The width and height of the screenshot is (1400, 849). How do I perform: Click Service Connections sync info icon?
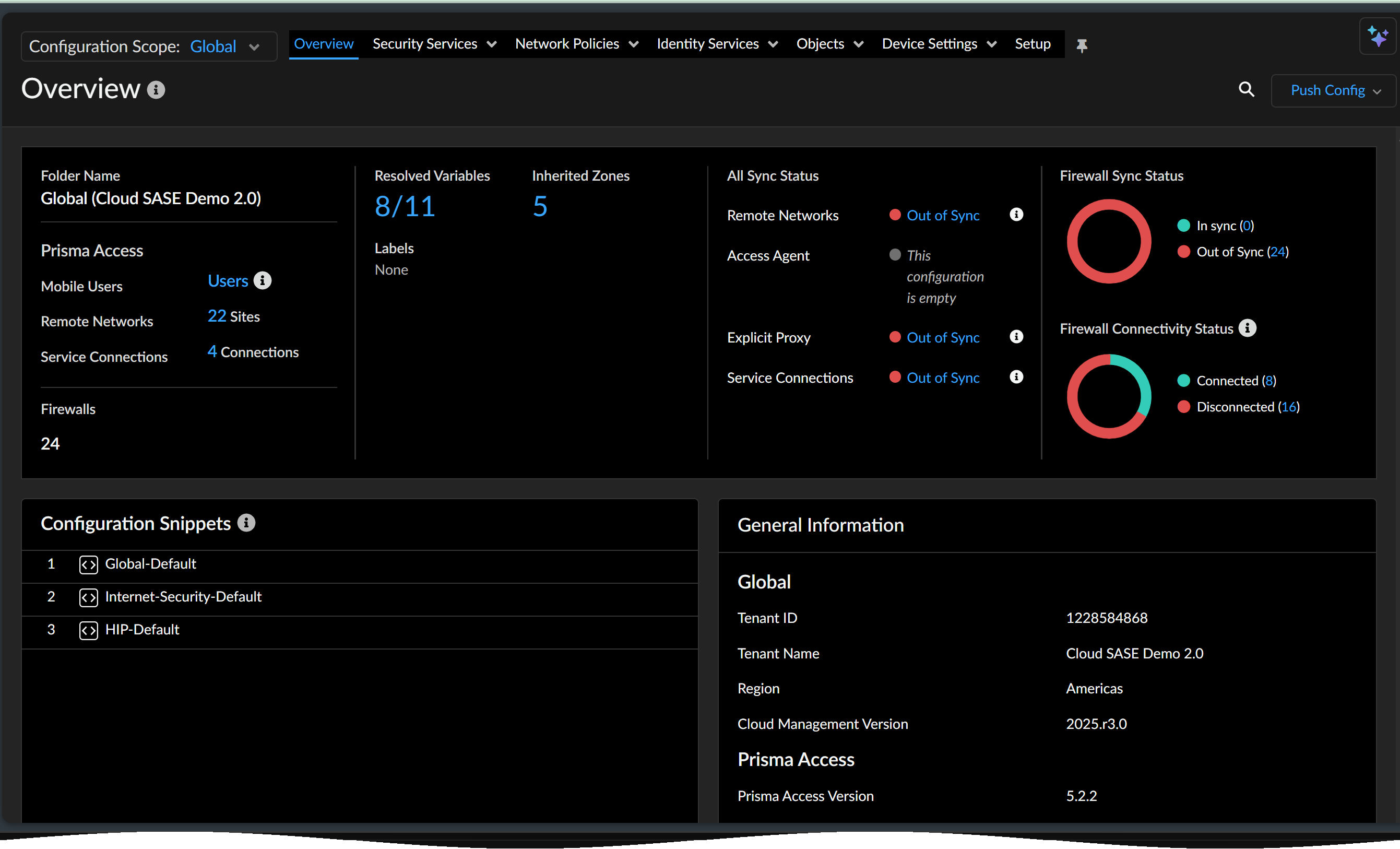pyautogui.click(x=1016, y=377)
